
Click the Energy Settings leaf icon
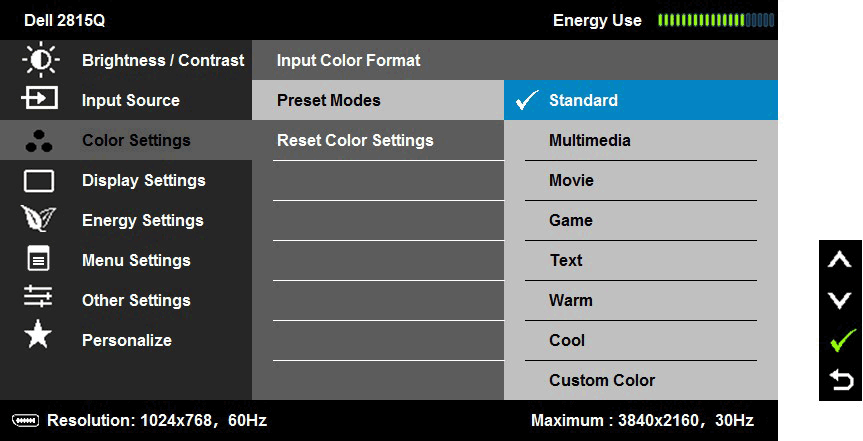point(39,219)
